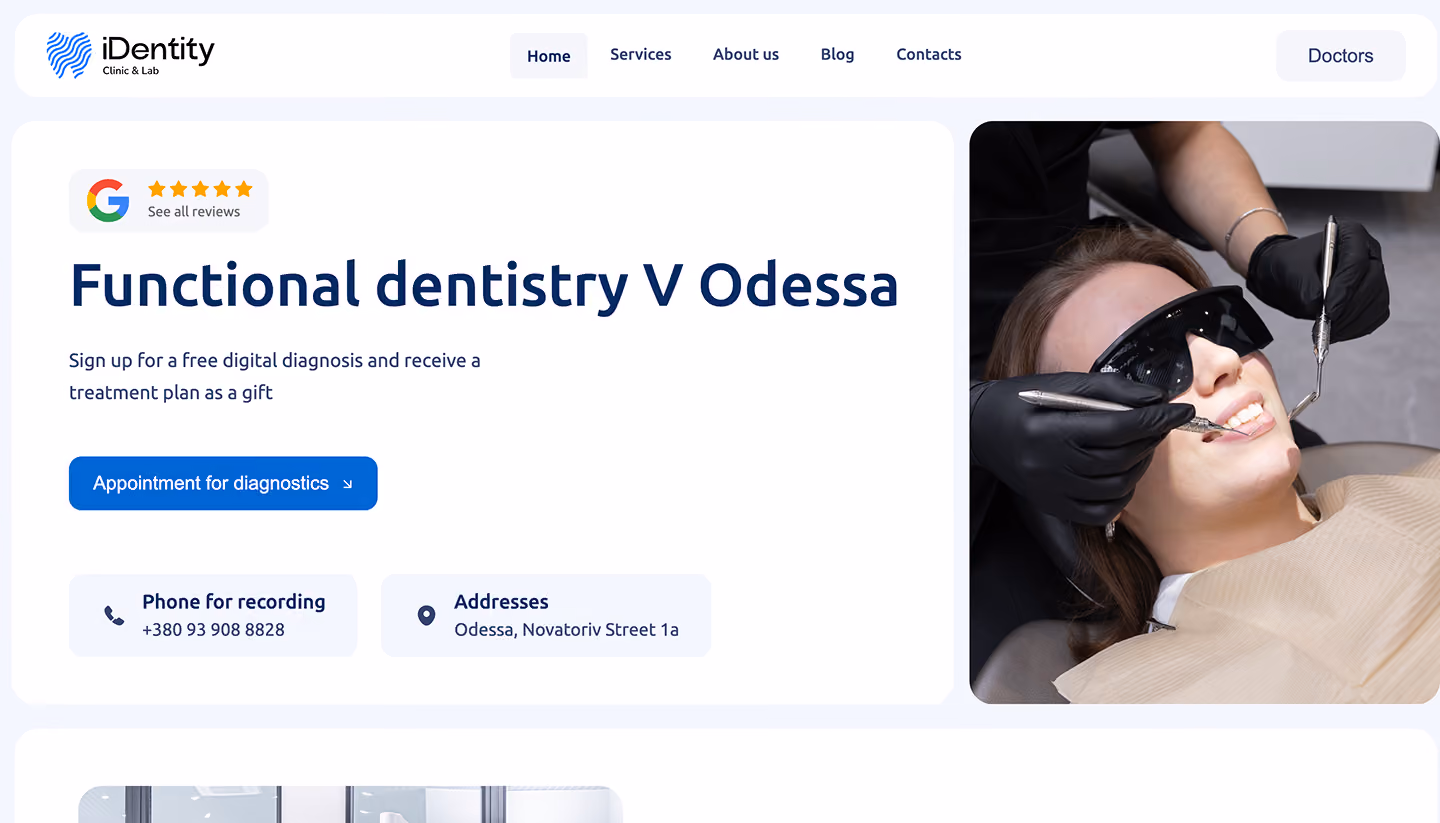1440x823 pixels.
Task: Click the Phone for recording label
Action: pyautogui.click(x=234, y=602)
